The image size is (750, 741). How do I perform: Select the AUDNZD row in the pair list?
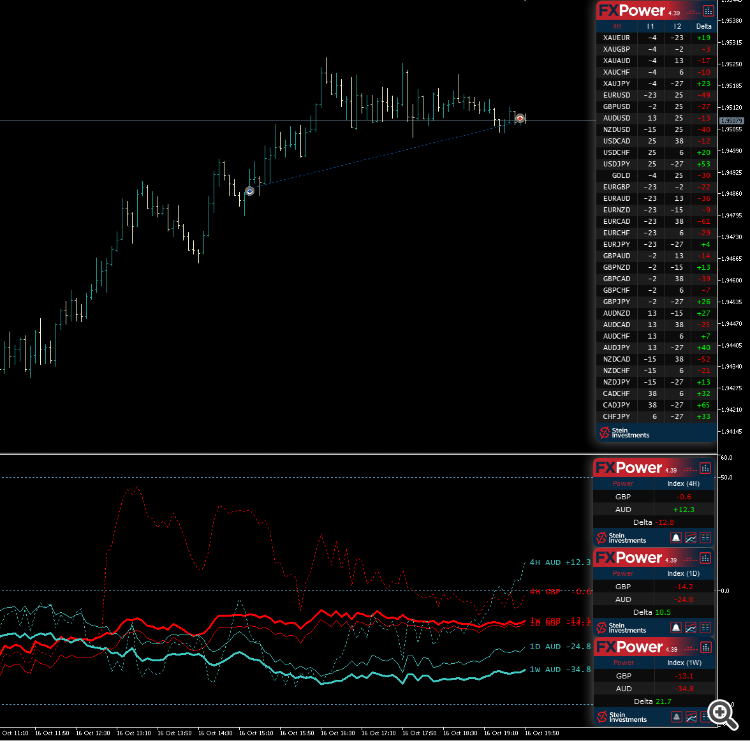pos(656,313)
